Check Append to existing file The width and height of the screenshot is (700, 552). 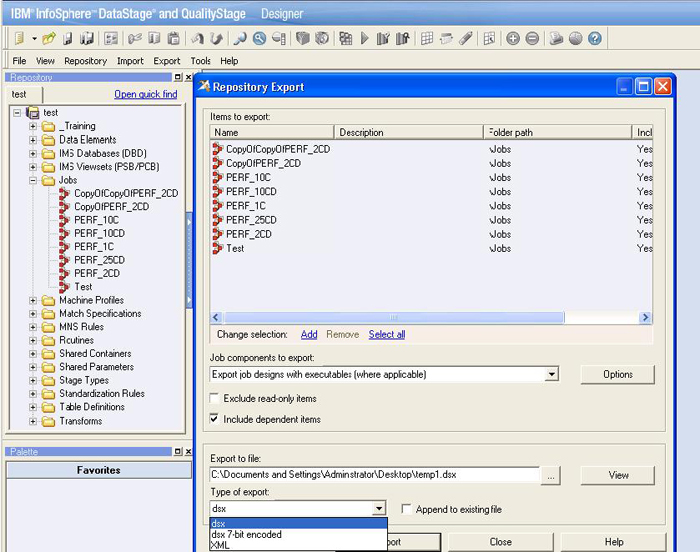[406, 509]
